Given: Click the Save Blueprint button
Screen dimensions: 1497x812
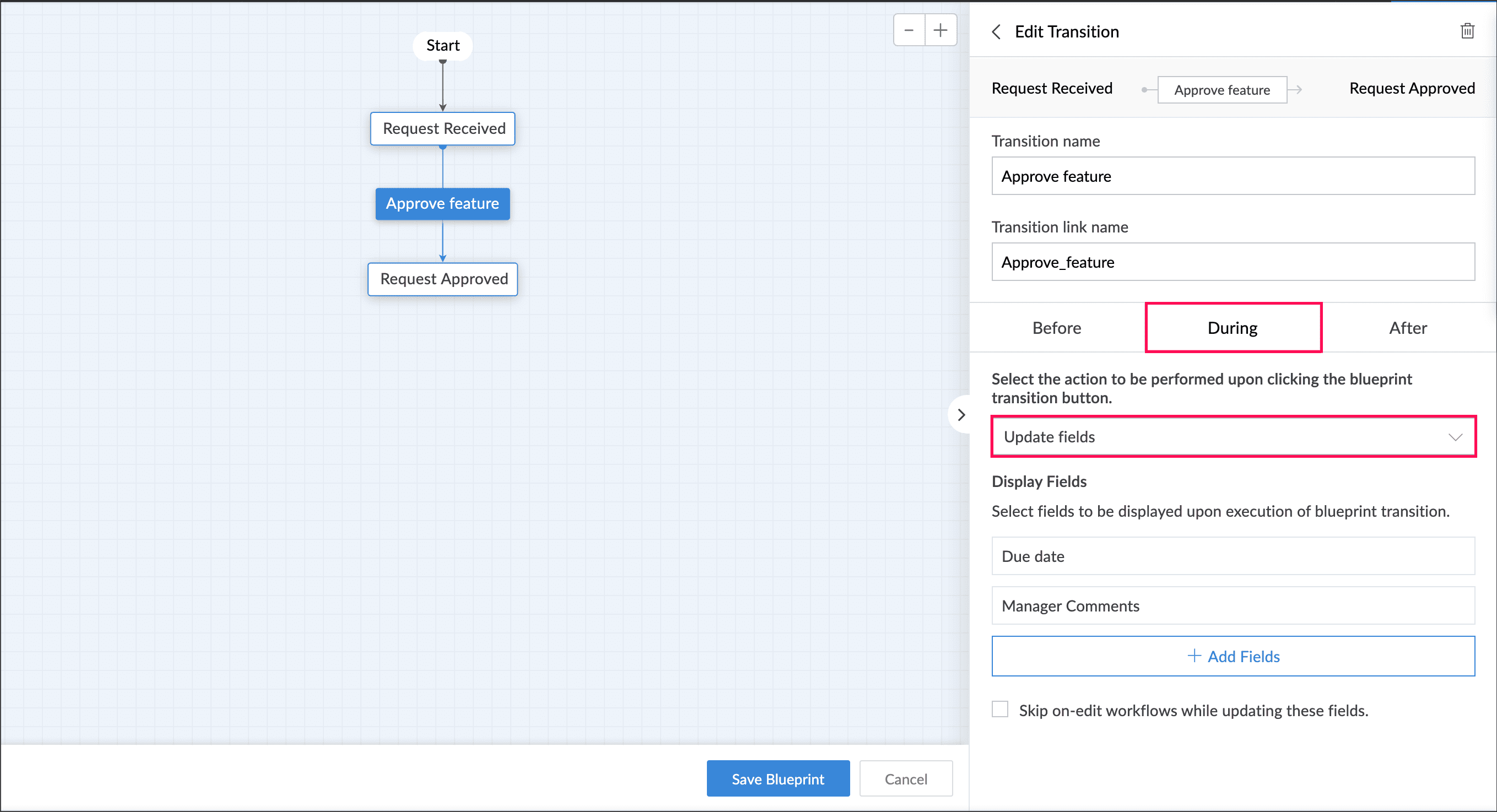Looking at the screenshot, I should point(777,779).
